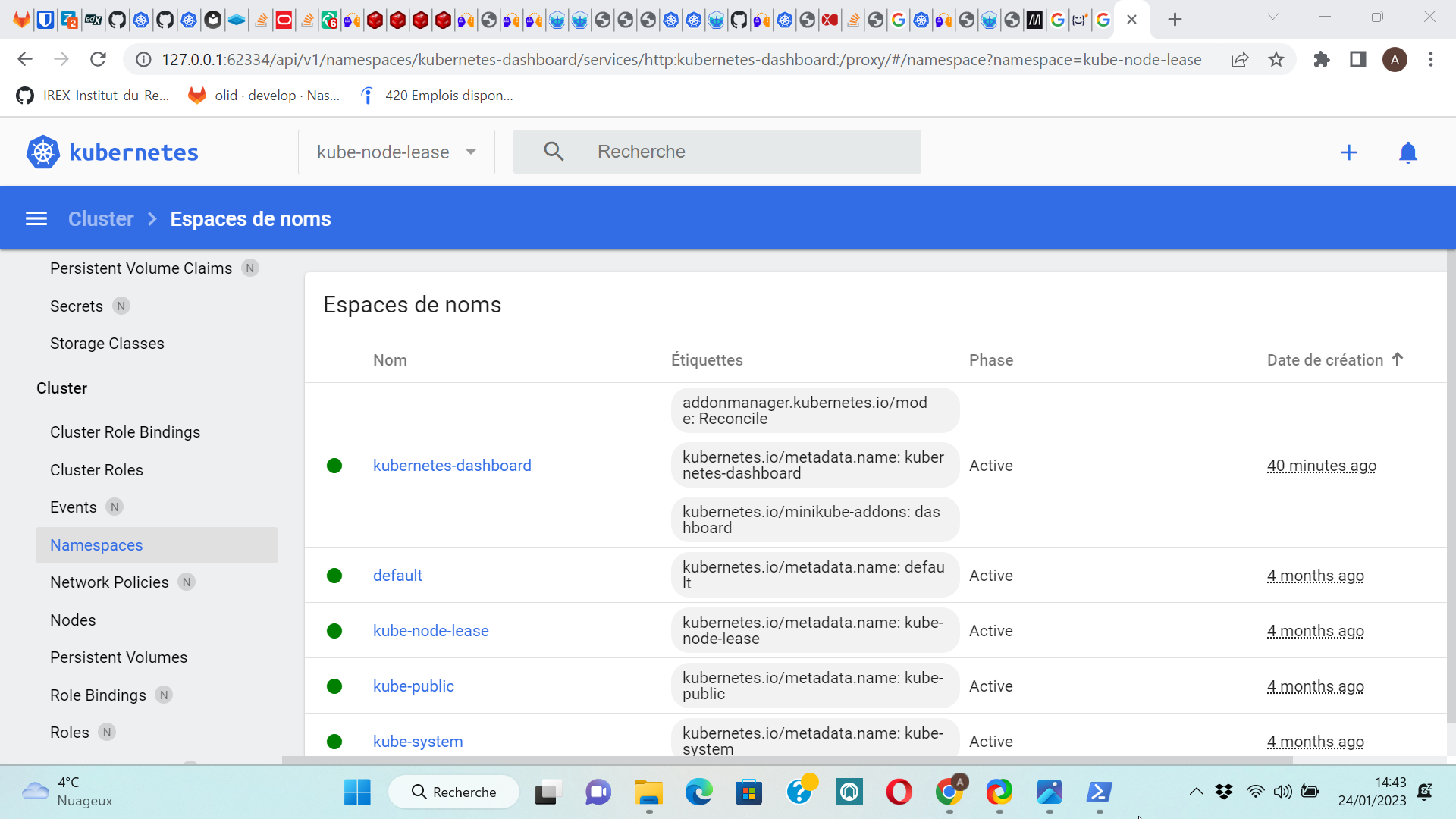1456x819 pixels.
Task: Bookmark this page with star icon
Action: [x=1276, y=59]
